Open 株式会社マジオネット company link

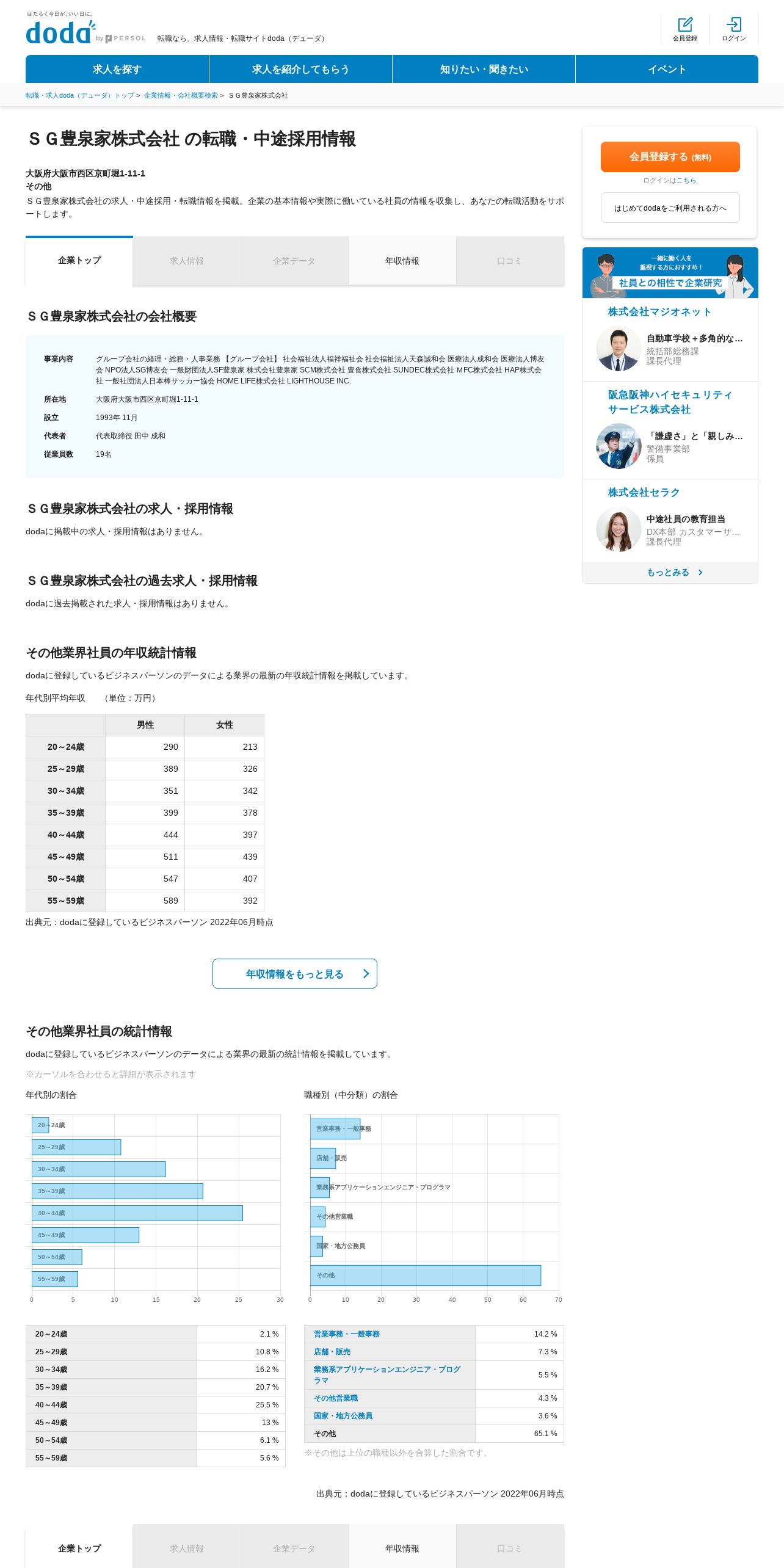tap(659, 312)
